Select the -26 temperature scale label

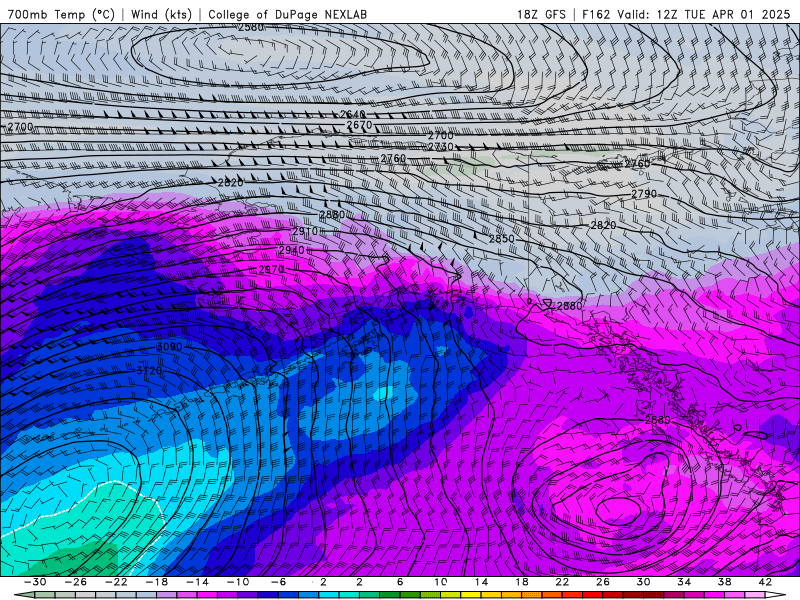76,582
